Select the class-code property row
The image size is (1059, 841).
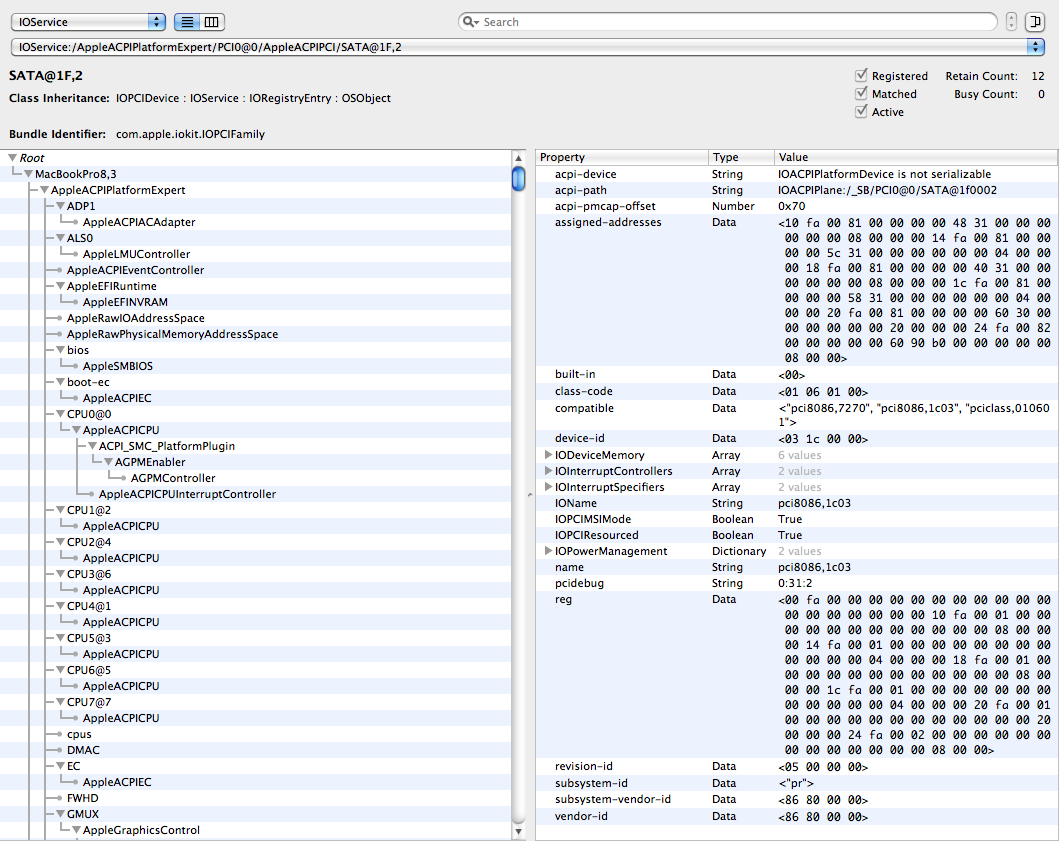pyautogui.click(x=797, y=391)
